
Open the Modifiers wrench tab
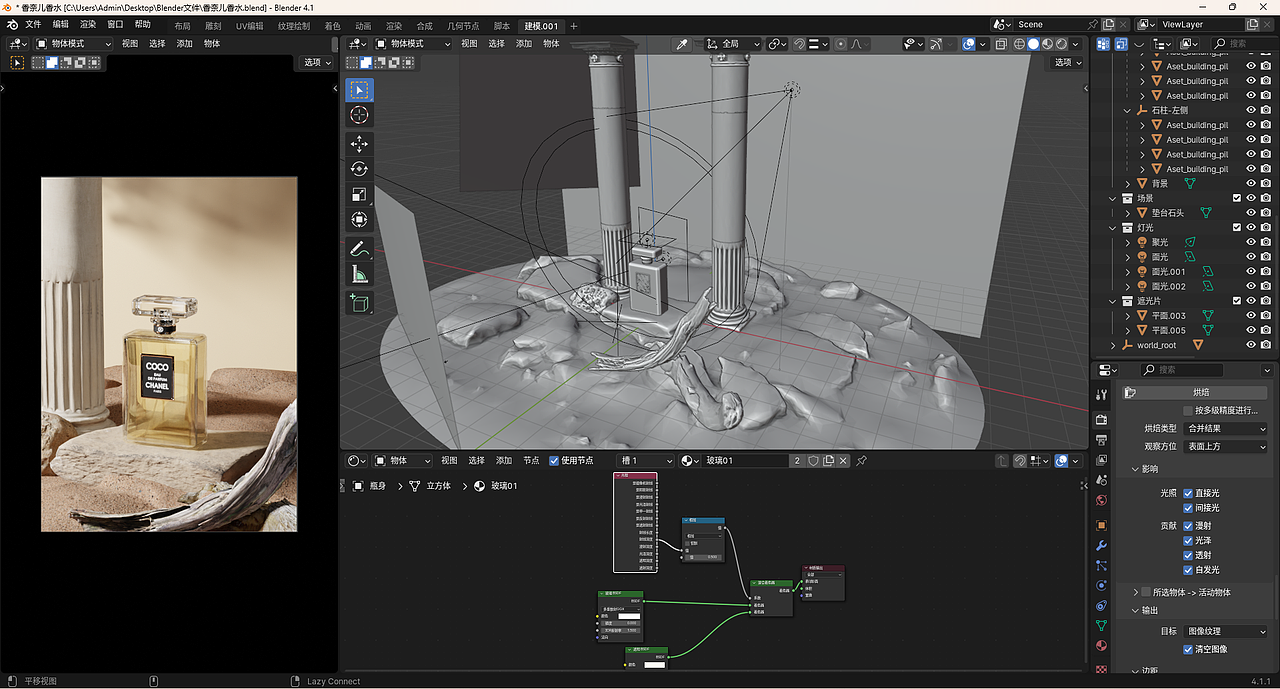point(1102,546)
